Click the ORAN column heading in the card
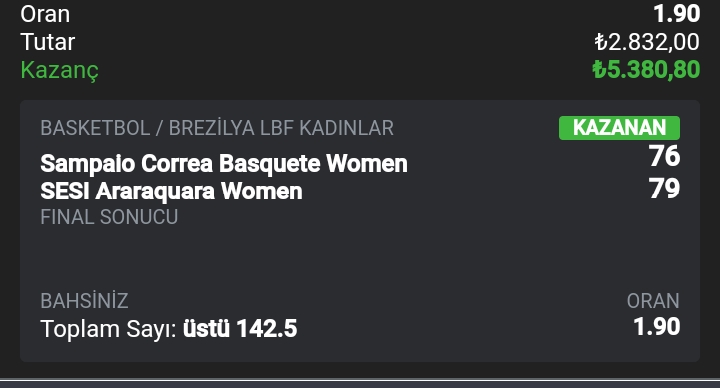This screenshot has height=388, width=720. pos(653,301)
